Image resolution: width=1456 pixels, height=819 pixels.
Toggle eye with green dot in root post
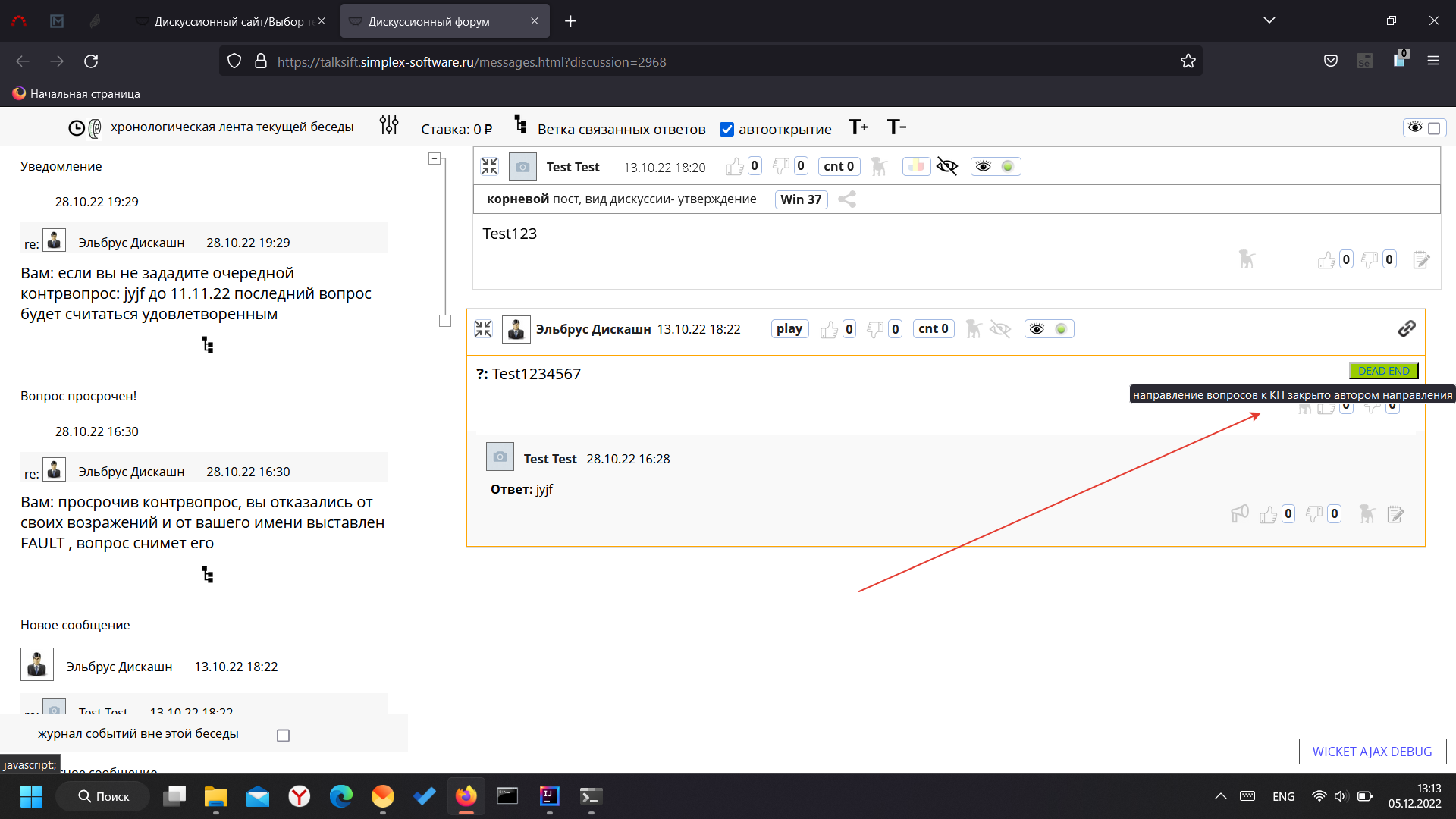(996, 166)
